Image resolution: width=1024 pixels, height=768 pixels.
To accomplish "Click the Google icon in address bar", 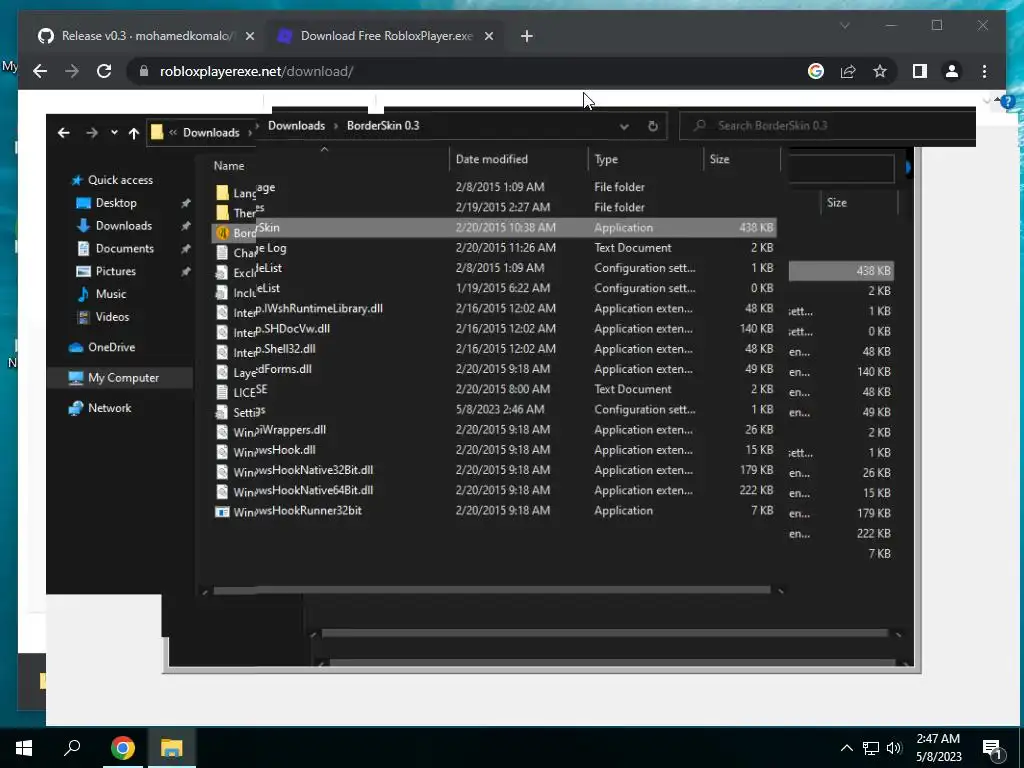I will click(816, 71).
